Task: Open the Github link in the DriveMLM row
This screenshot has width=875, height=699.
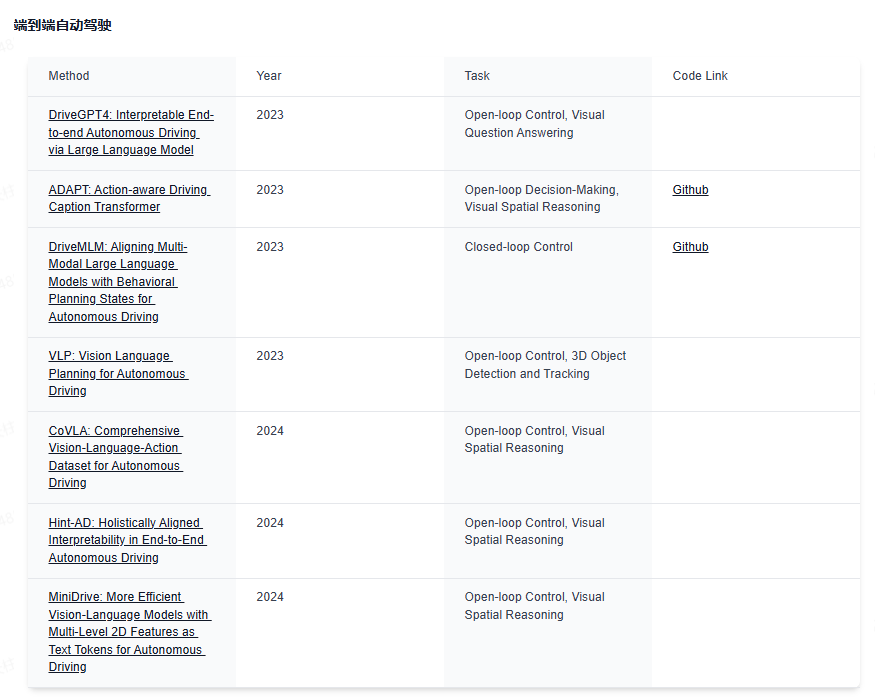Action: tap(690, 247)
